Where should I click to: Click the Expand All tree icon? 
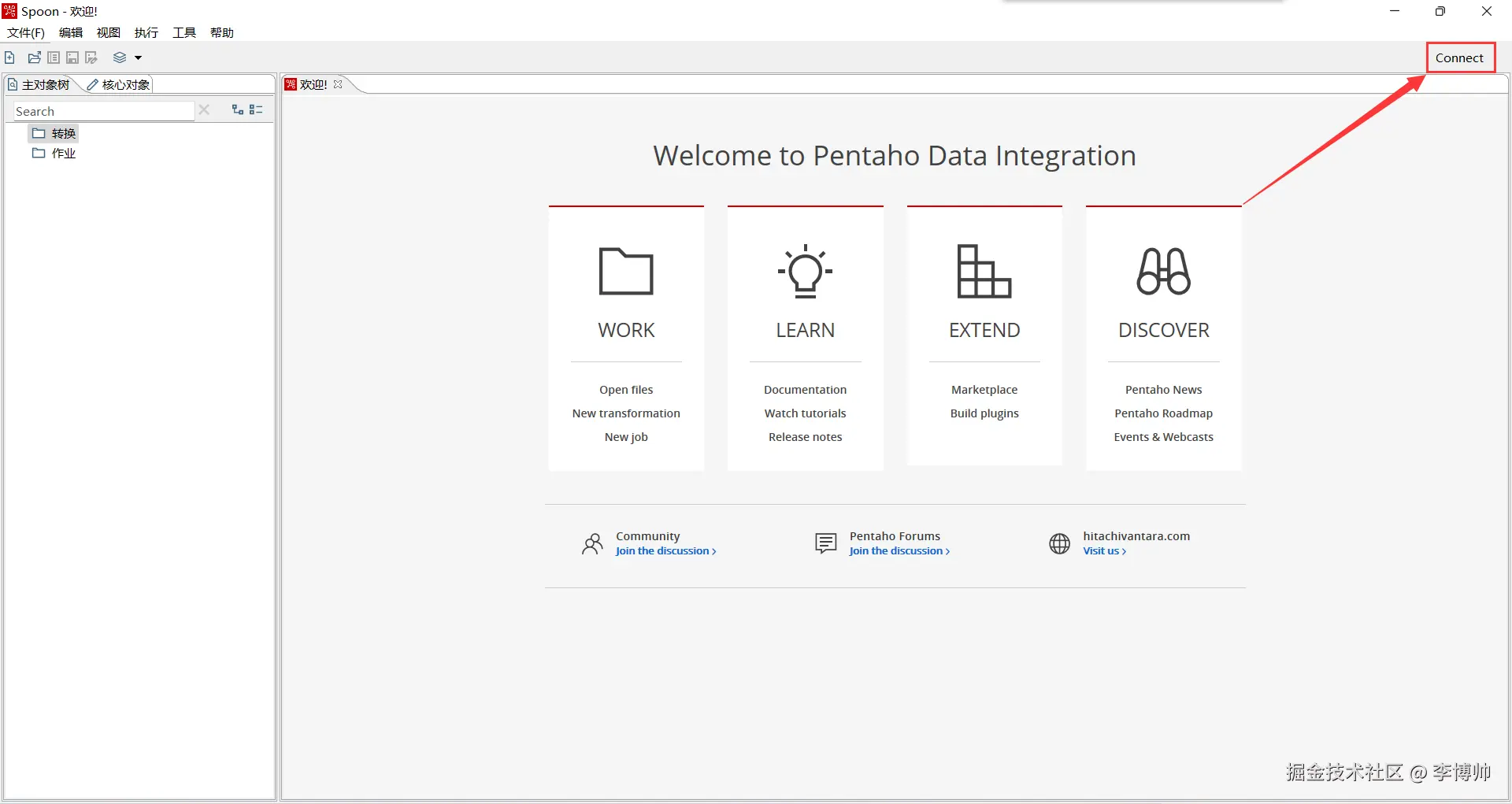point(237,109)
